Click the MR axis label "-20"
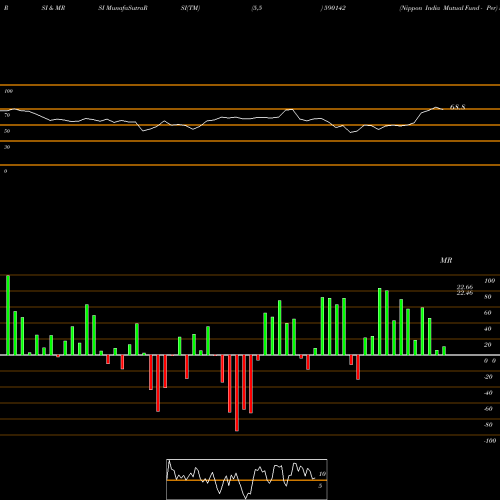Viewport: 500px width, 500px height. click(x=488, y=377)
